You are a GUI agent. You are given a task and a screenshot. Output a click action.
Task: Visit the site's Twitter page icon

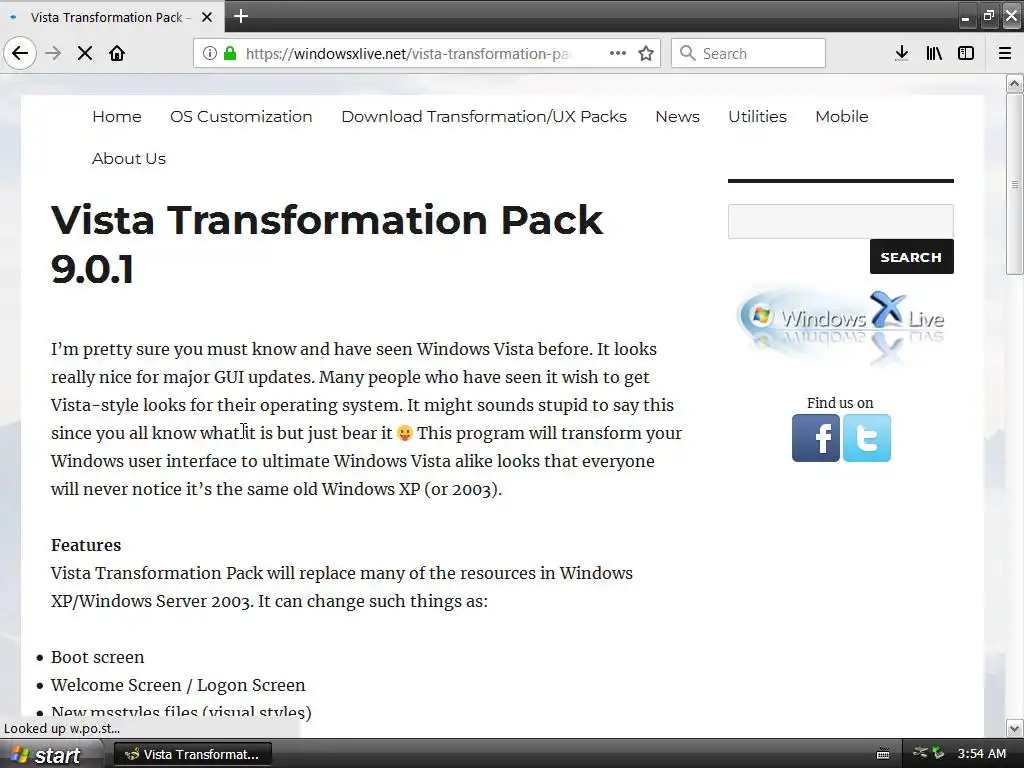[x=867, y=438]
